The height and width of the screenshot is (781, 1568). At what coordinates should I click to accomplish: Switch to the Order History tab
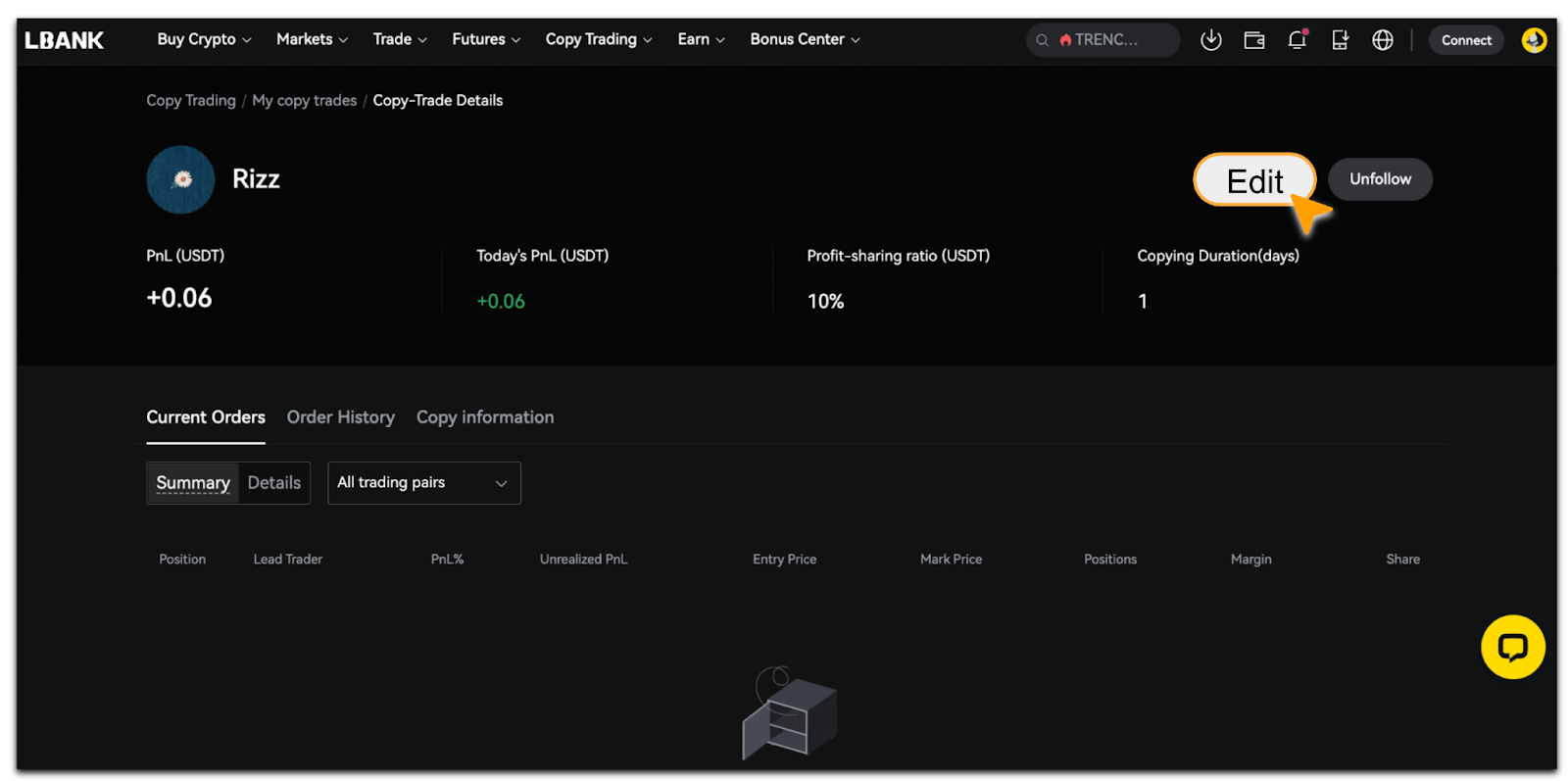[341, 417]
